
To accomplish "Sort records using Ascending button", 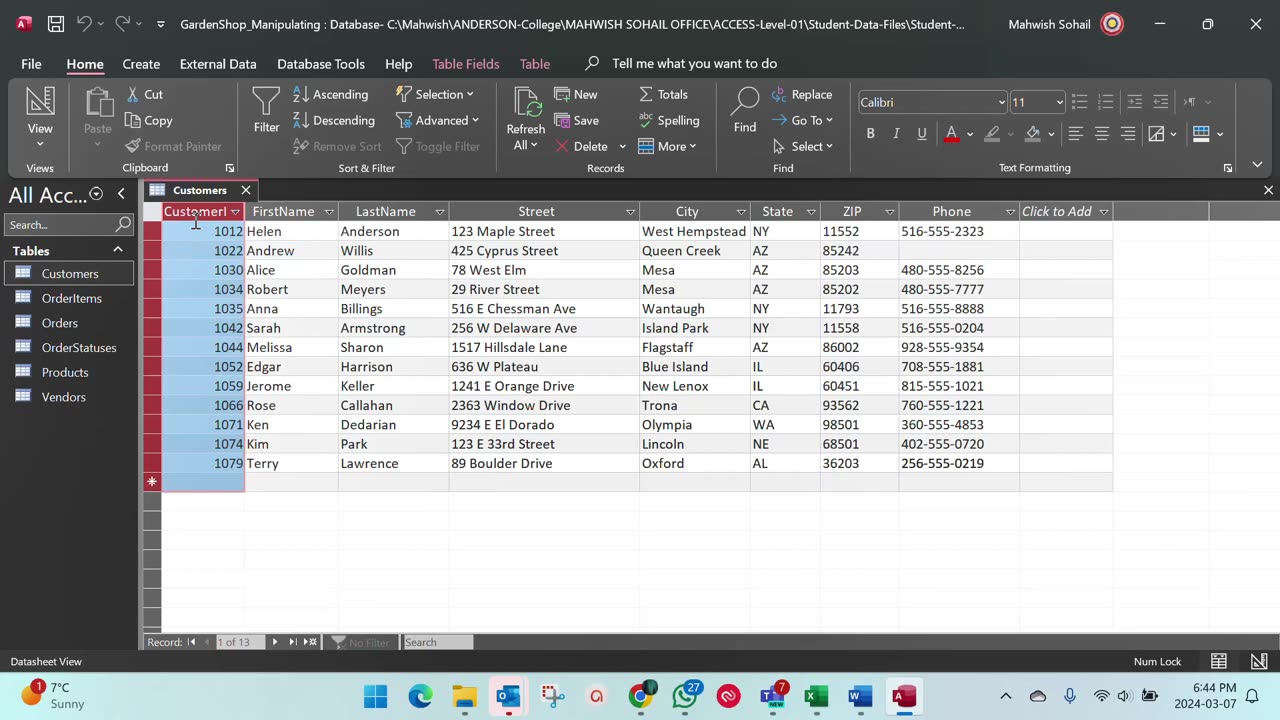I will tap(331, 94).
